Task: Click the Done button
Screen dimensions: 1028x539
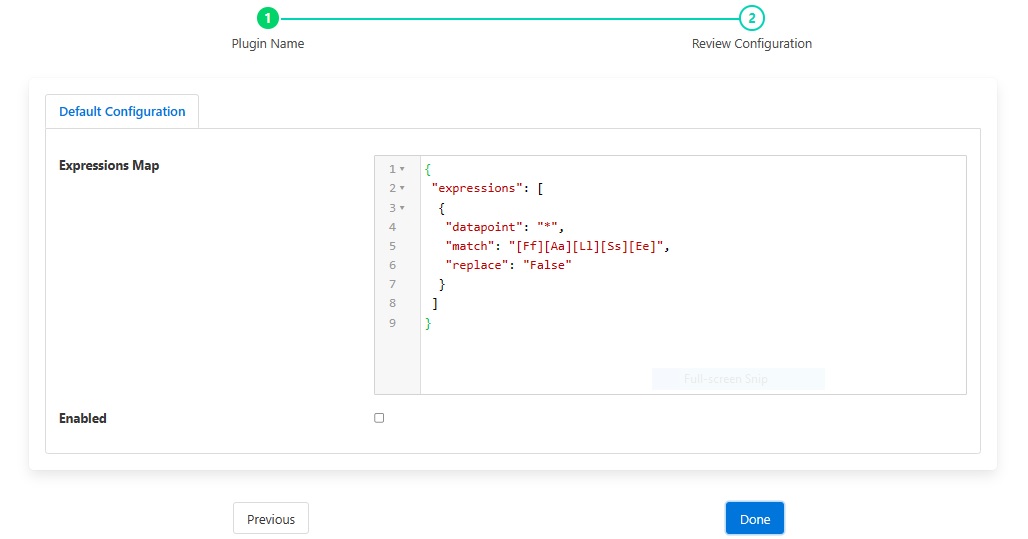Action: tap(754, 519)
